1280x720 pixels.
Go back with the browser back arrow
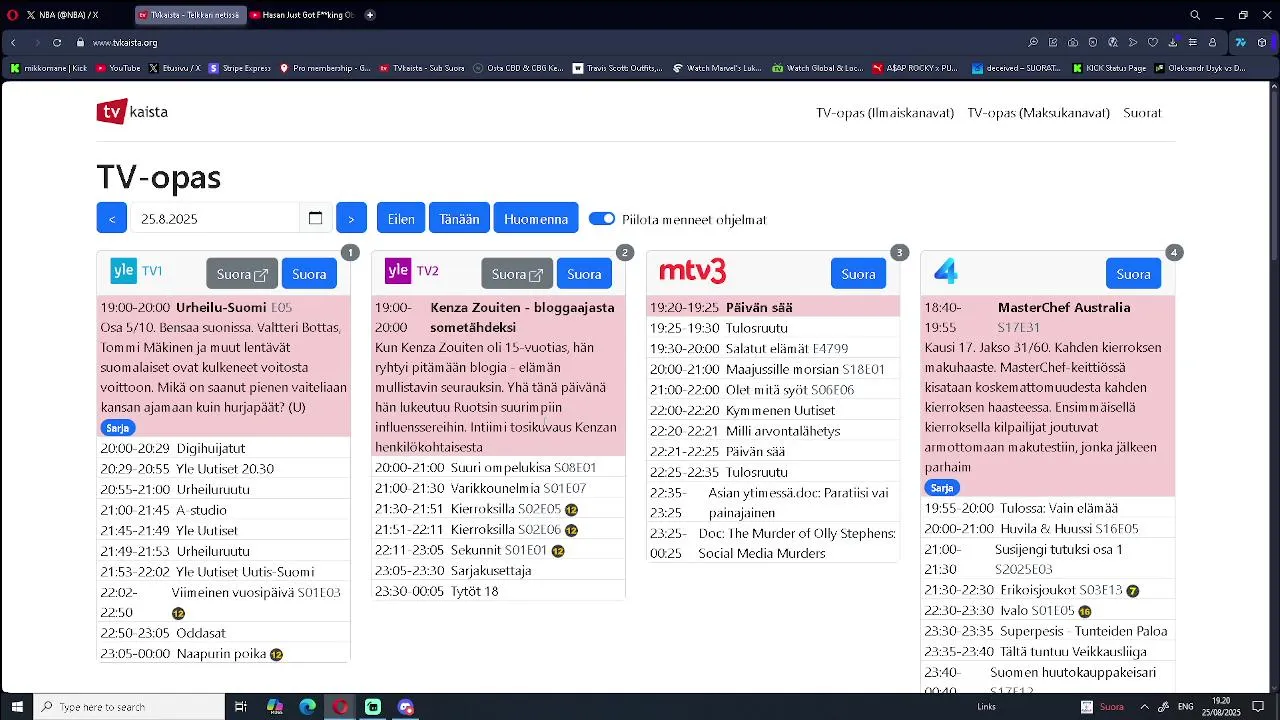click(x=13, y=43)
